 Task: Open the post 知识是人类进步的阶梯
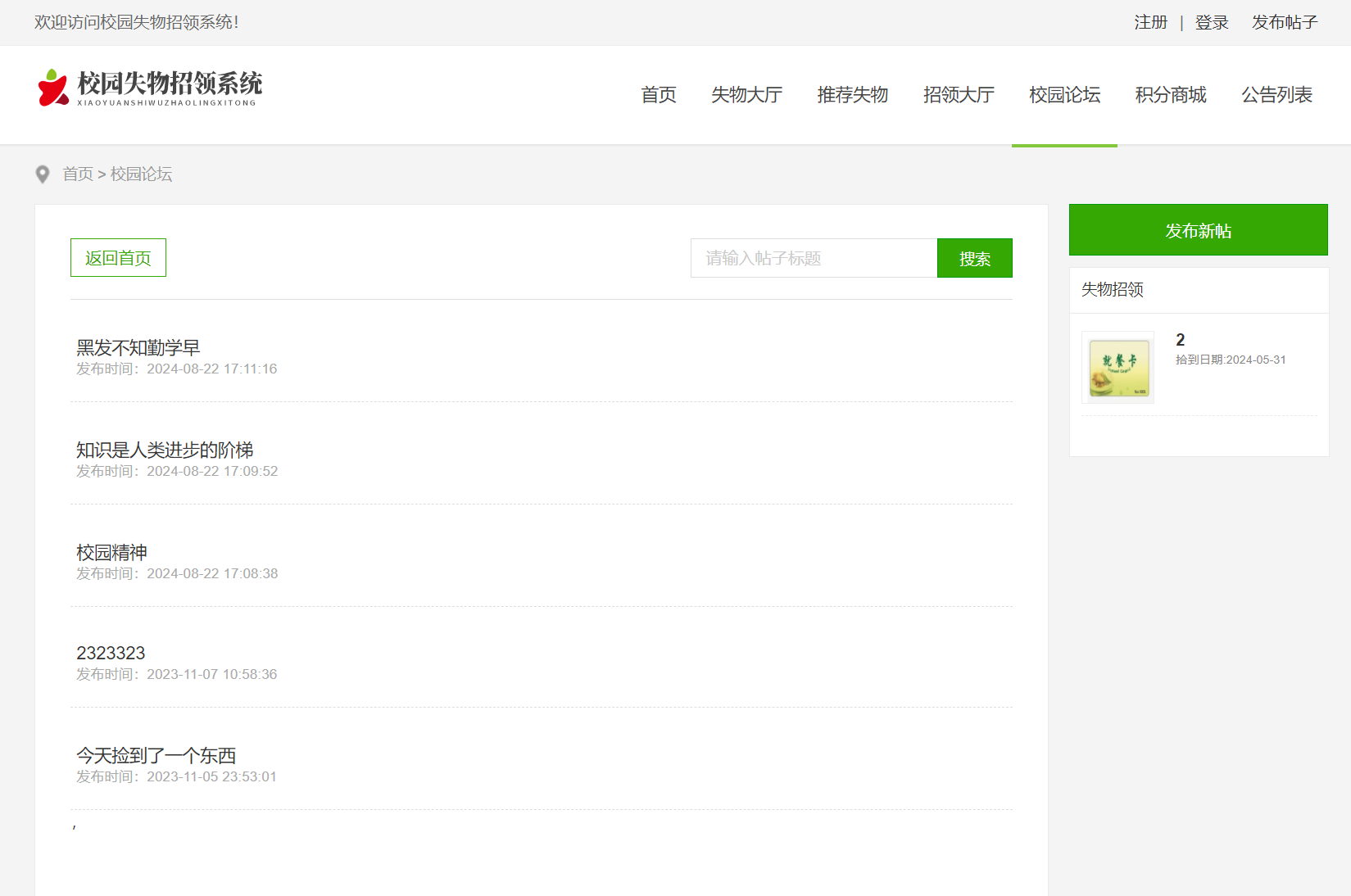click(165, 450)
